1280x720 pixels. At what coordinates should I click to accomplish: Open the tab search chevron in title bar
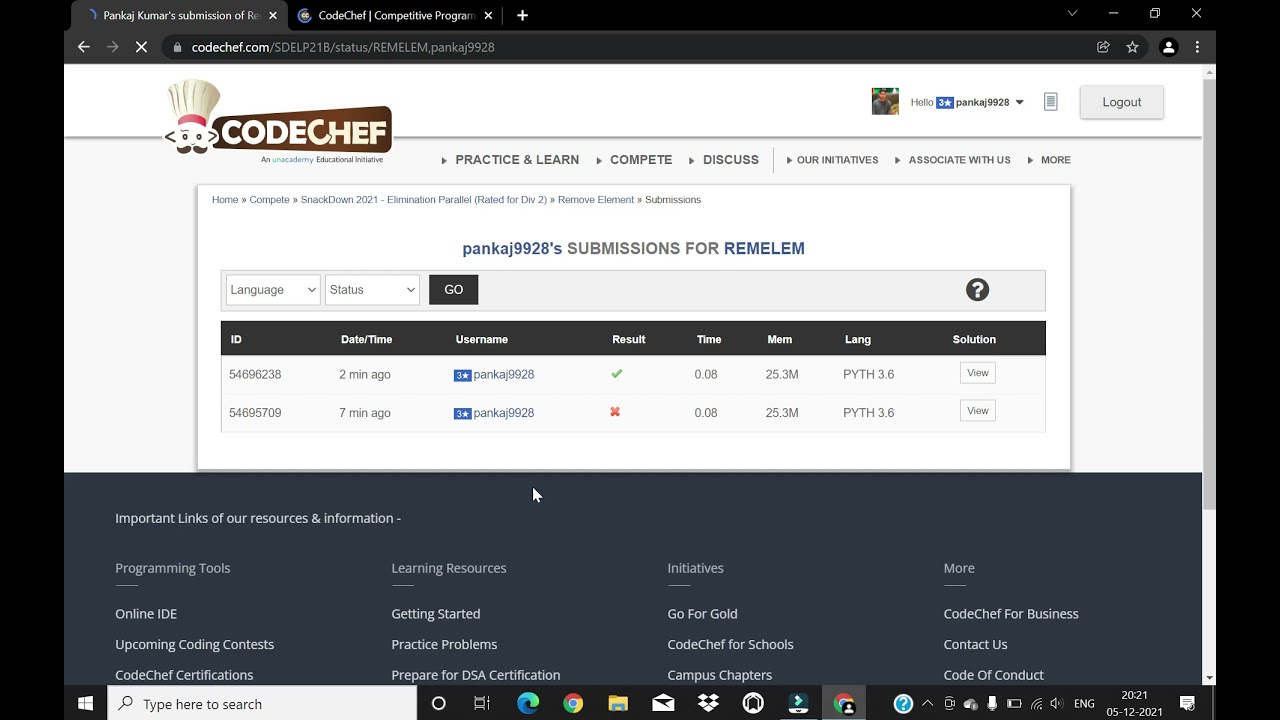pyautogui.click(x=1072, y=14)
